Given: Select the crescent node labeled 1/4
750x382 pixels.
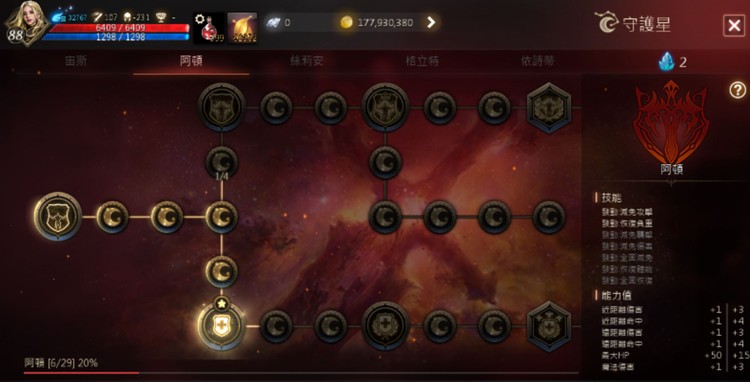Looking at the screenshot, I should 221,163.
